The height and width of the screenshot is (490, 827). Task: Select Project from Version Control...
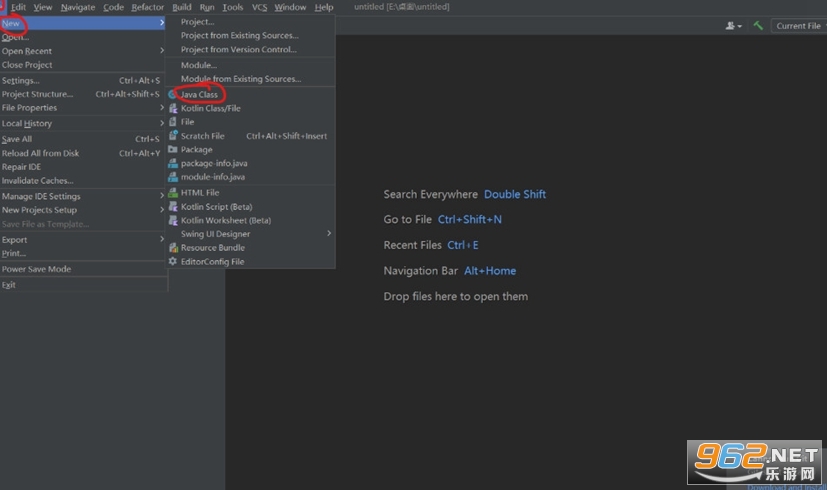coord(251,49)
